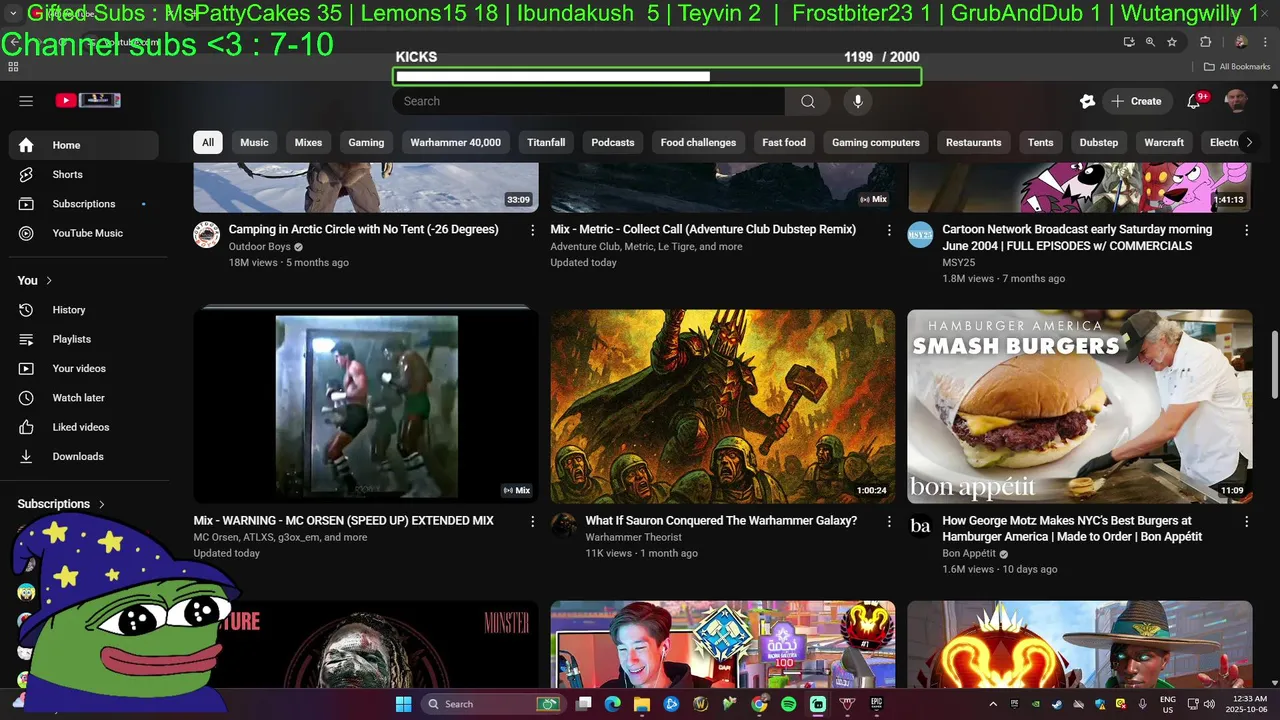The width and height of the screenshot is (1280, 720).
Task: Select the All filter chip
Action: [x=207, y=142]
